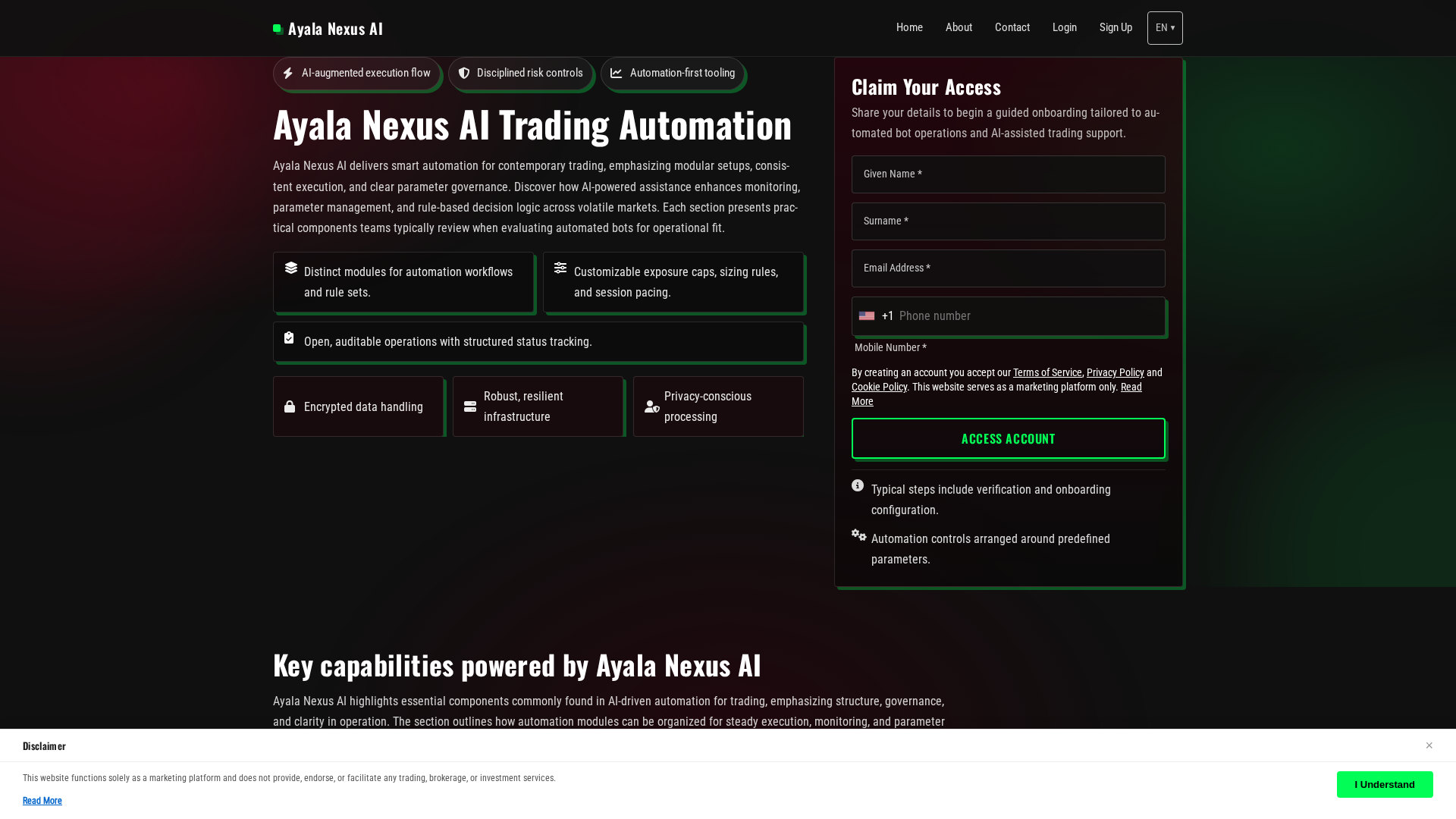1456x819 pixels.
Task: Open the Contact menu item
Action: [1012, 27]
